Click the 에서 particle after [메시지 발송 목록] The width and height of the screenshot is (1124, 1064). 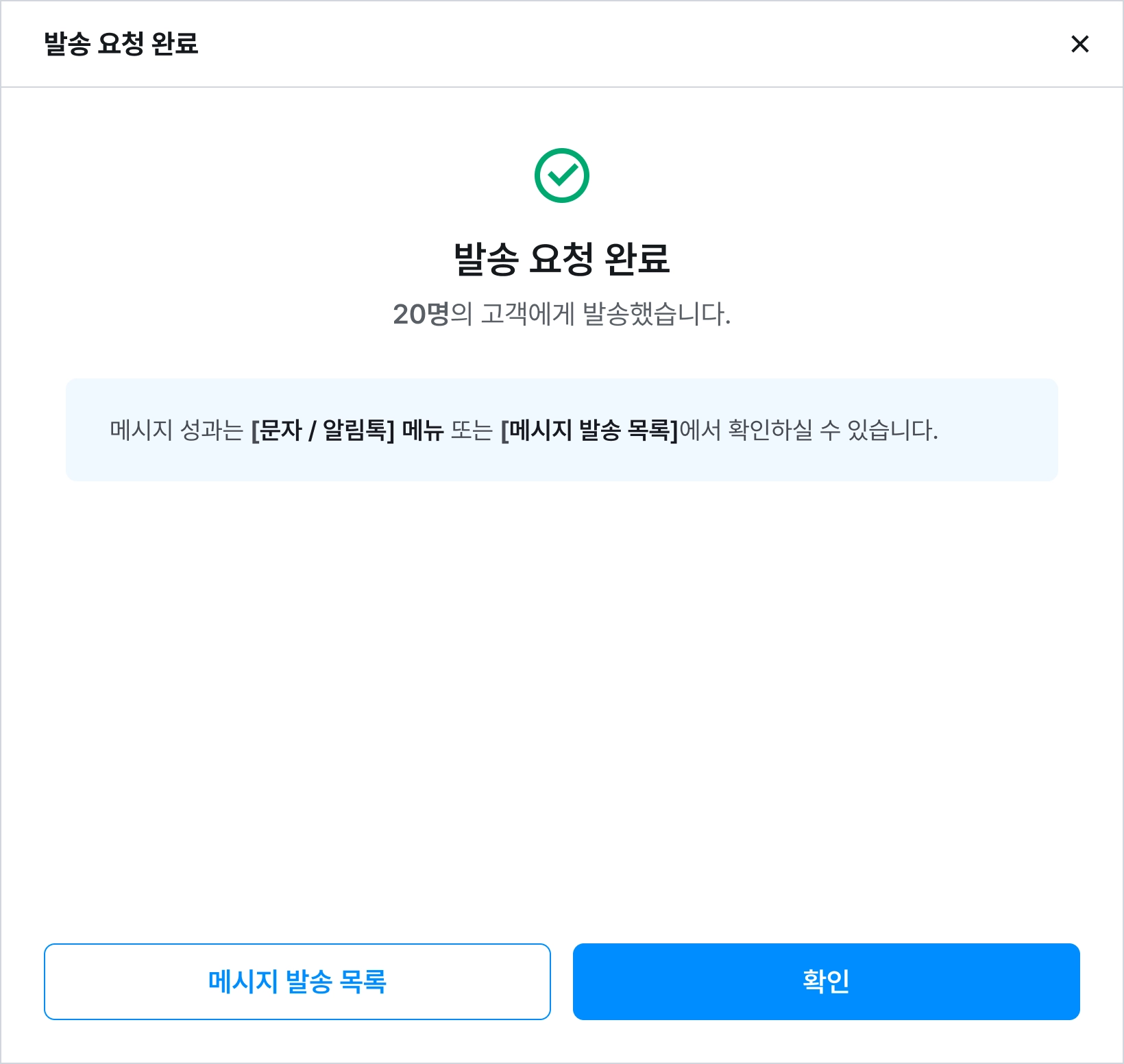(700, 430)
